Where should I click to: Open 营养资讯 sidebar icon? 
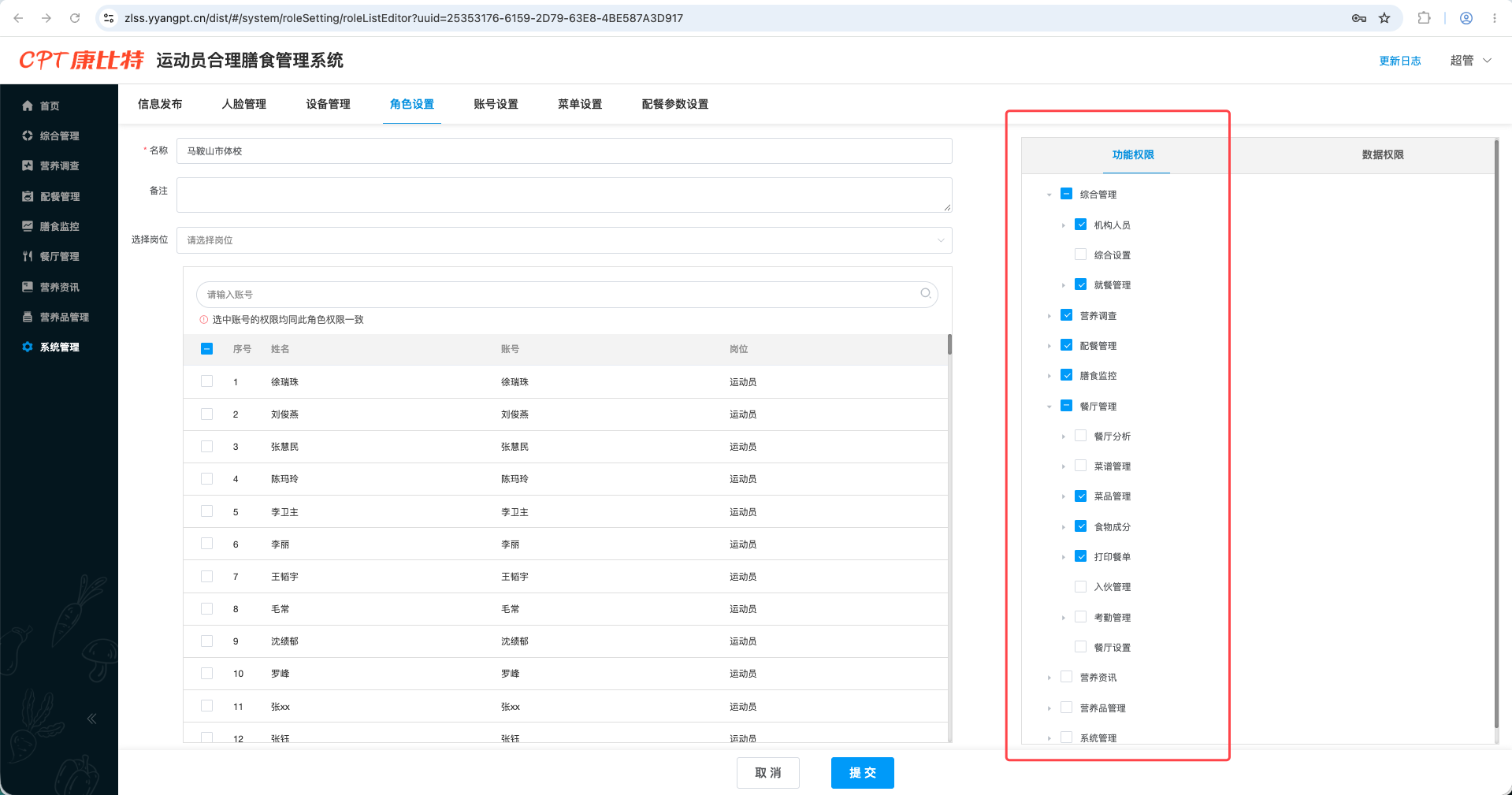[x=28, y=287]
